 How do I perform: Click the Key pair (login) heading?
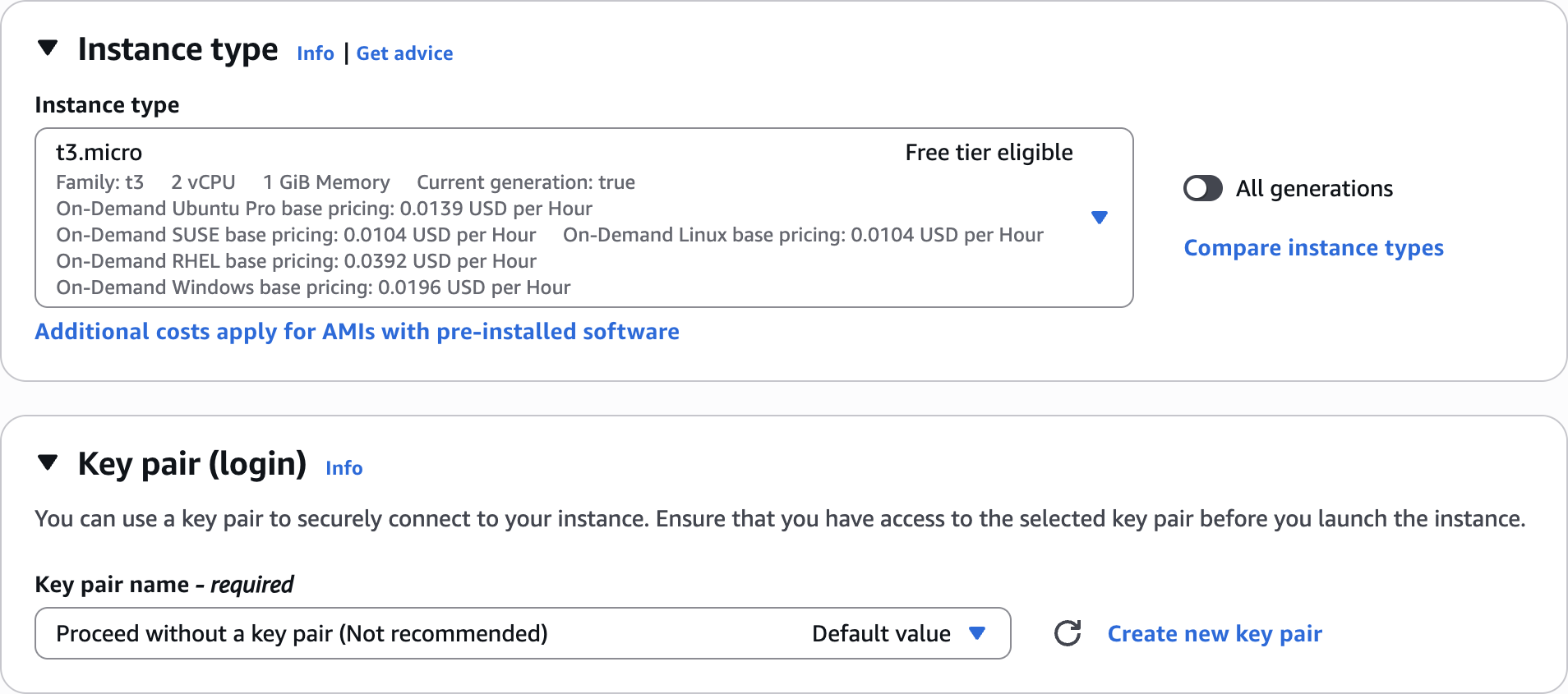tap(191, 464)
